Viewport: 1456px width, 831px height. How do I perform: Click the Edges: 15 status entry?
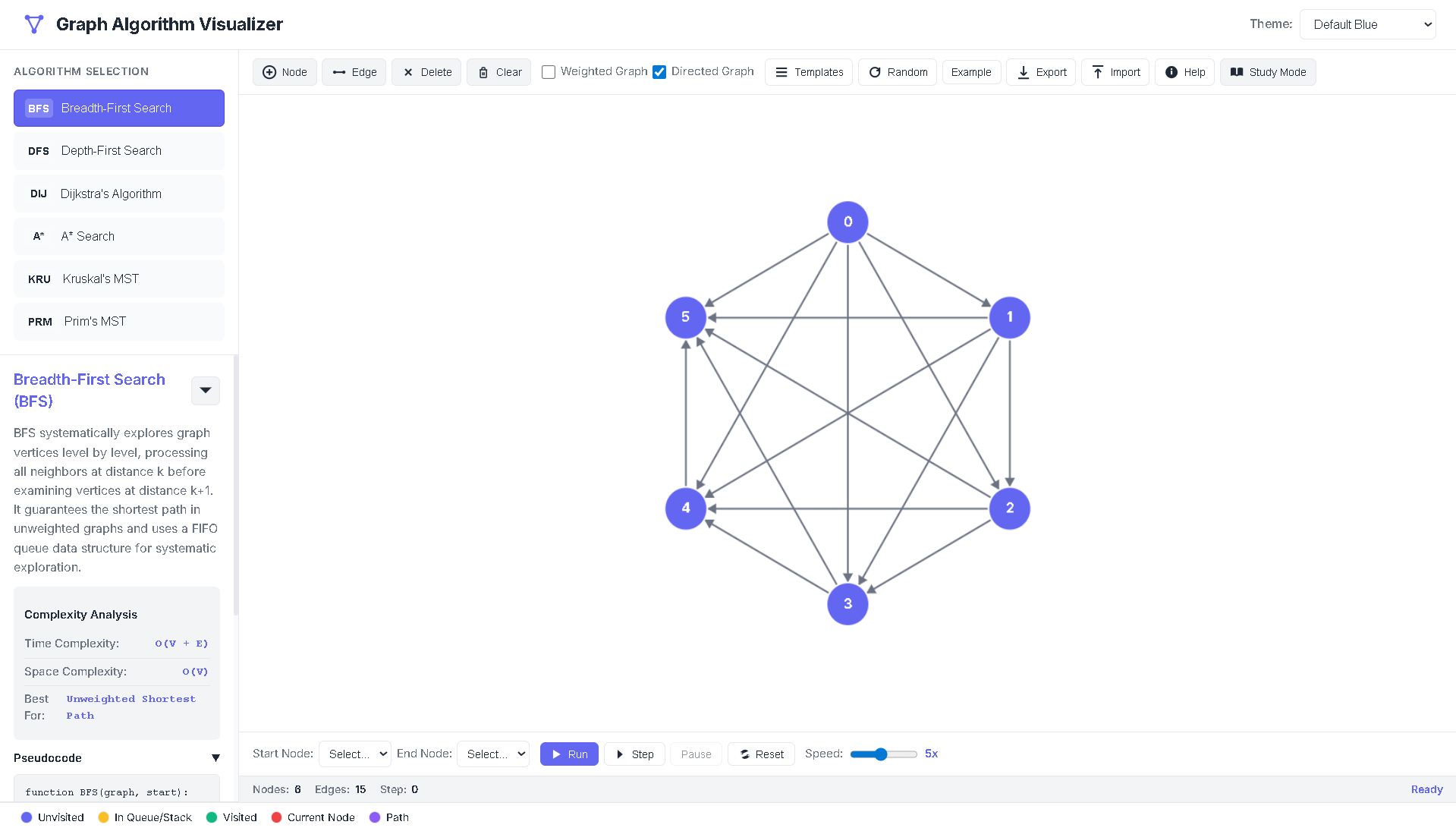coord(340,789)
